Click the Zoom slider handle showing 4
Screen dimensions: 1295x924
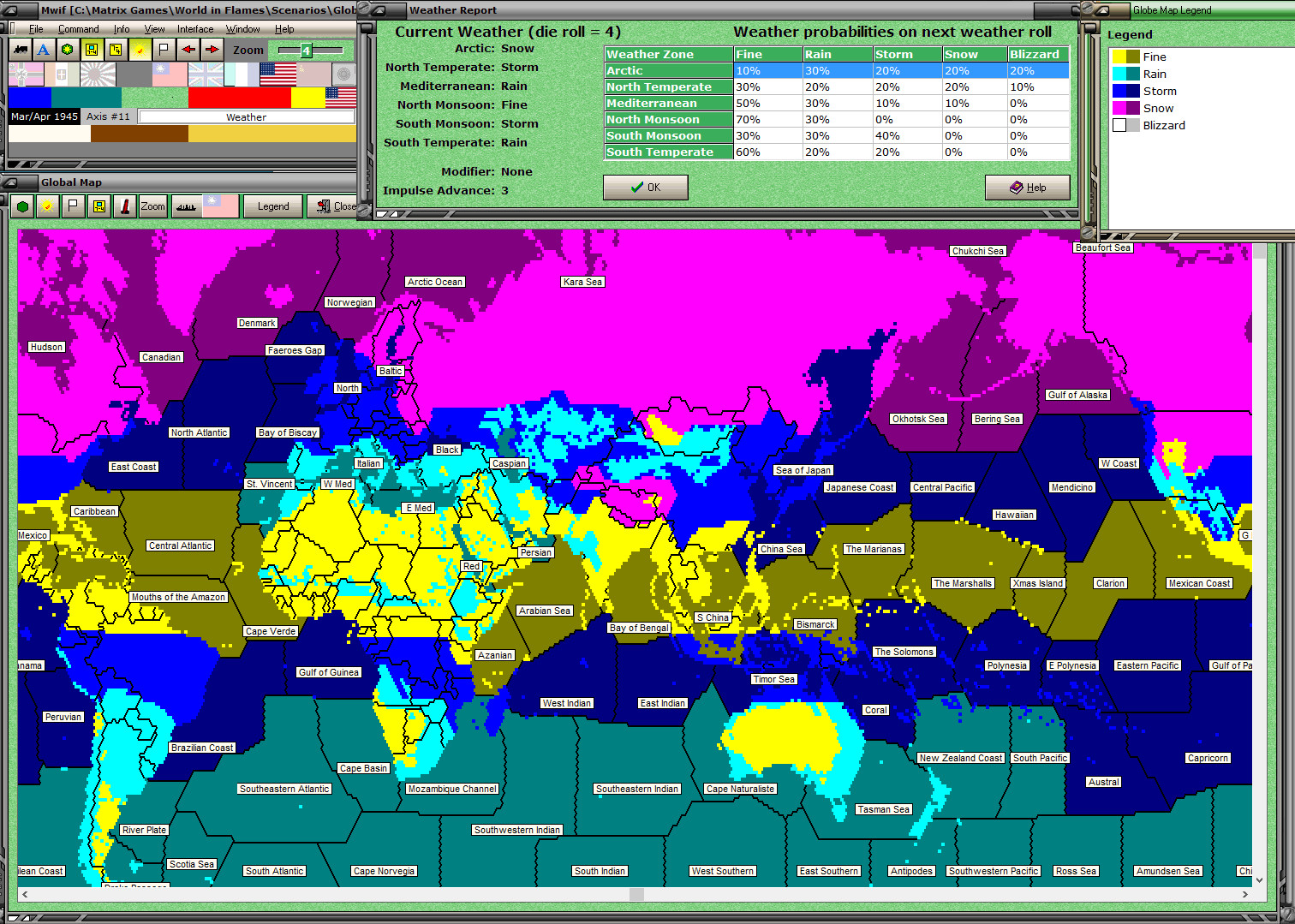tap(306, 51)
